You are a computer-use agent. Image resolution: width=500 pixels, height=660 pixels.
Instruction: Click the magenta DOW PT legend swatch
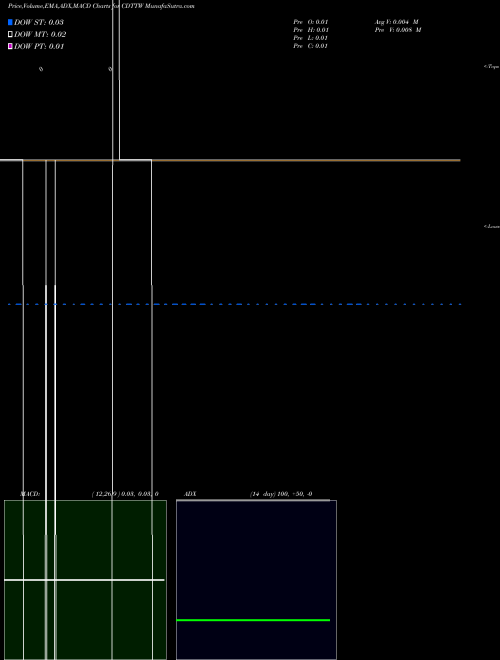click(10, 46)
